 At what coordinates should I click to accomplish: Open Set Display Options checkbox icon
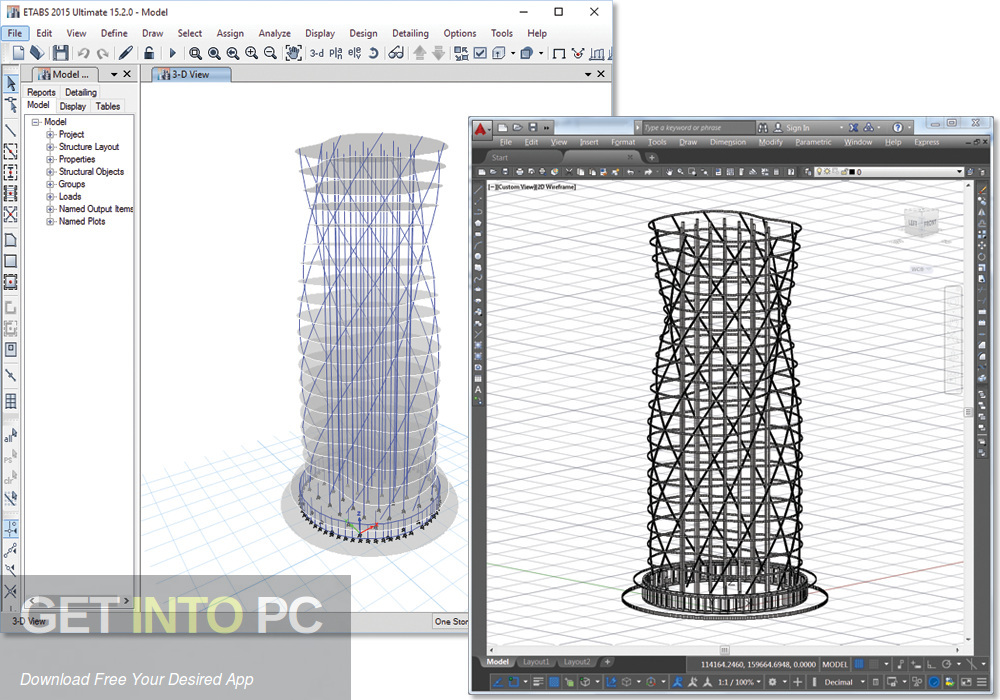coord(480,54)
